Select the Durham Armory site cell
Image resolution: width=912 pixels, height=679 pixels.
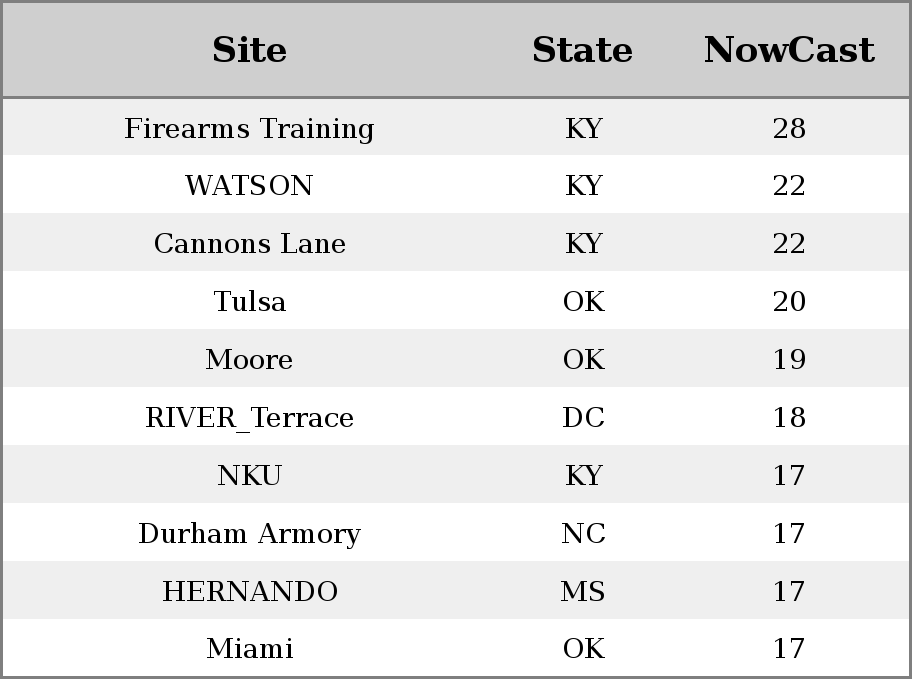tap(249, 534)
